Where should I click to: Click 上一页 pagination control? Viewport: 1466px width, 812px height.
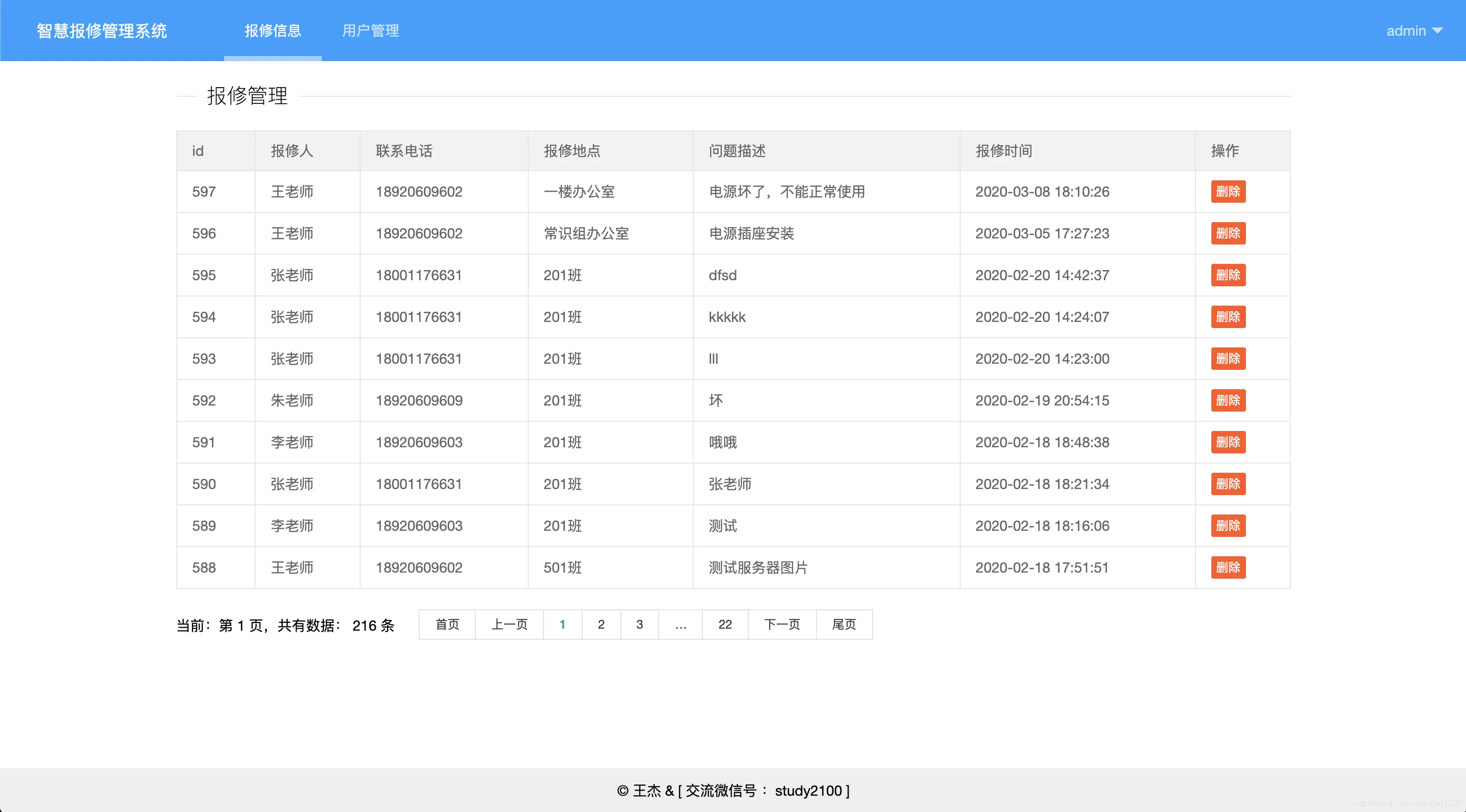[509, 624]
